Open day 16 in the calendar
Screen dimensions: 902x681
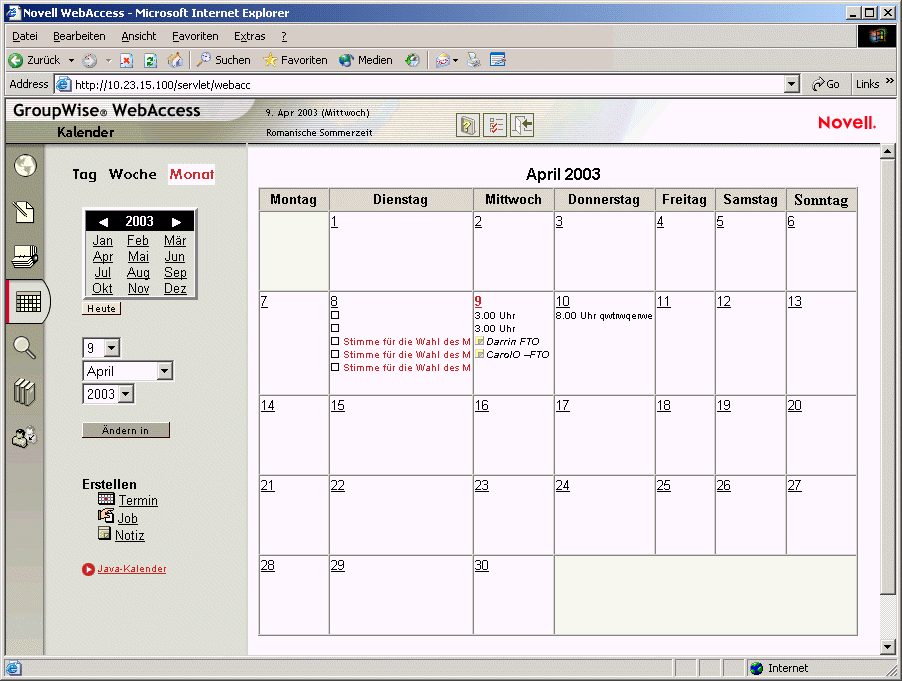481,405
